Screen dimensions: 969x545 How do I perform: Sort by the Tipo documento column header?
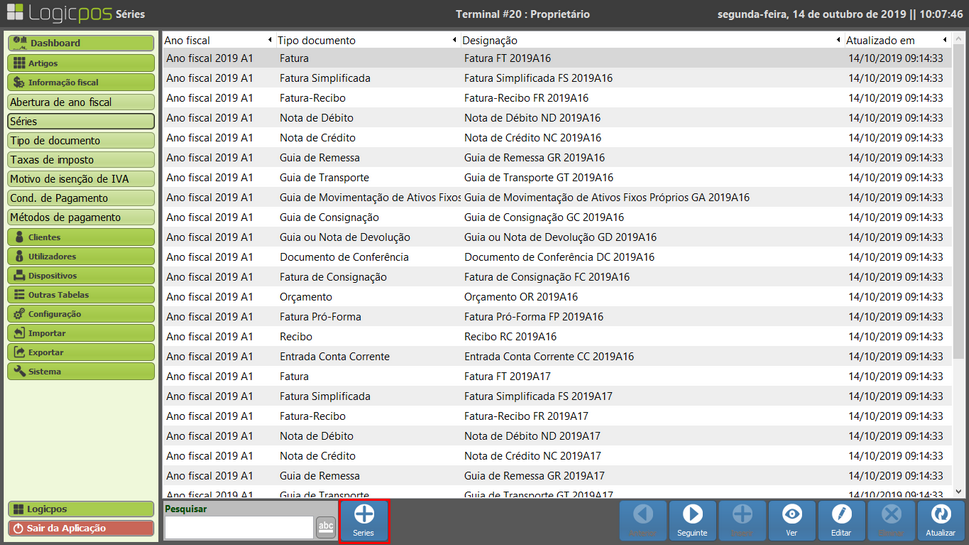pyautogui.click(x=364, y=40)
